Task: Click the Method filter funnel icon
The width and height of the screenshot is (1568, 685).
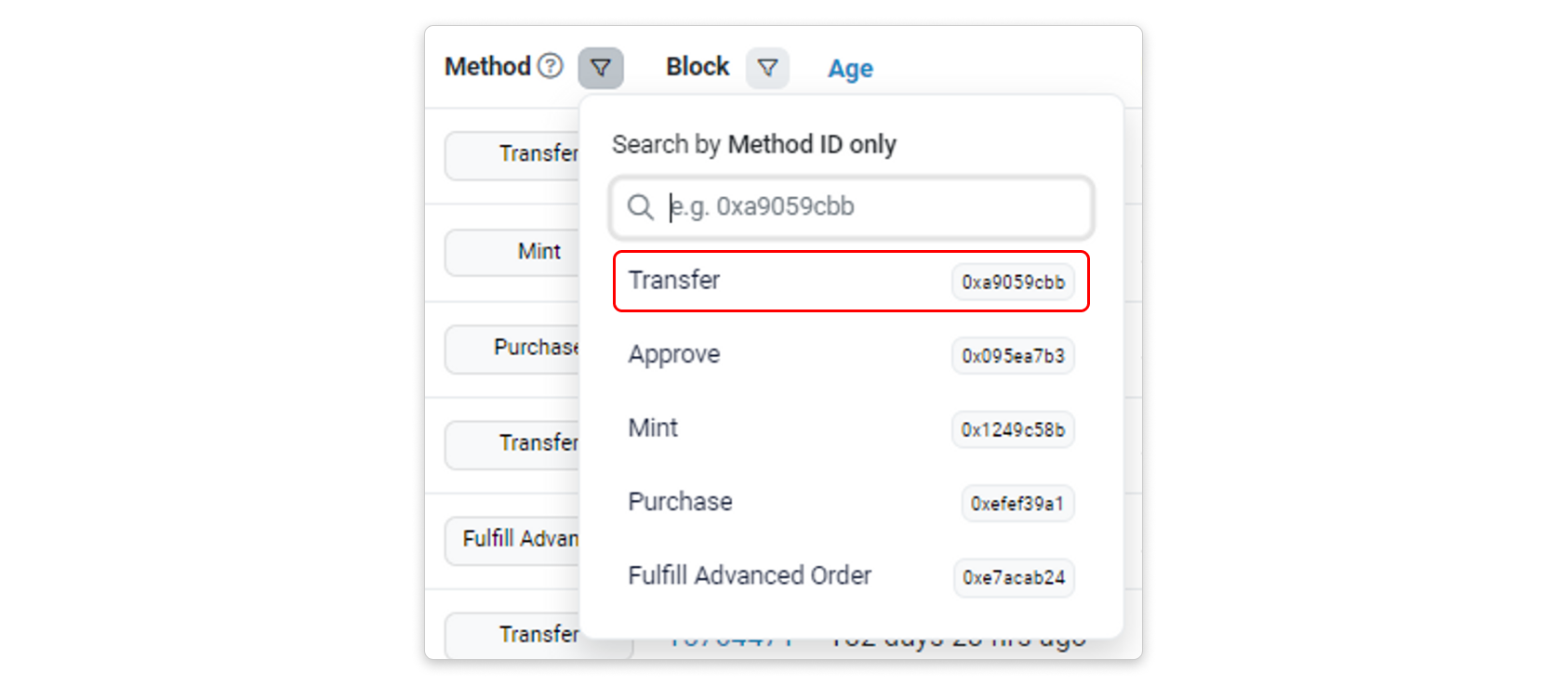Action: [601, 68]
